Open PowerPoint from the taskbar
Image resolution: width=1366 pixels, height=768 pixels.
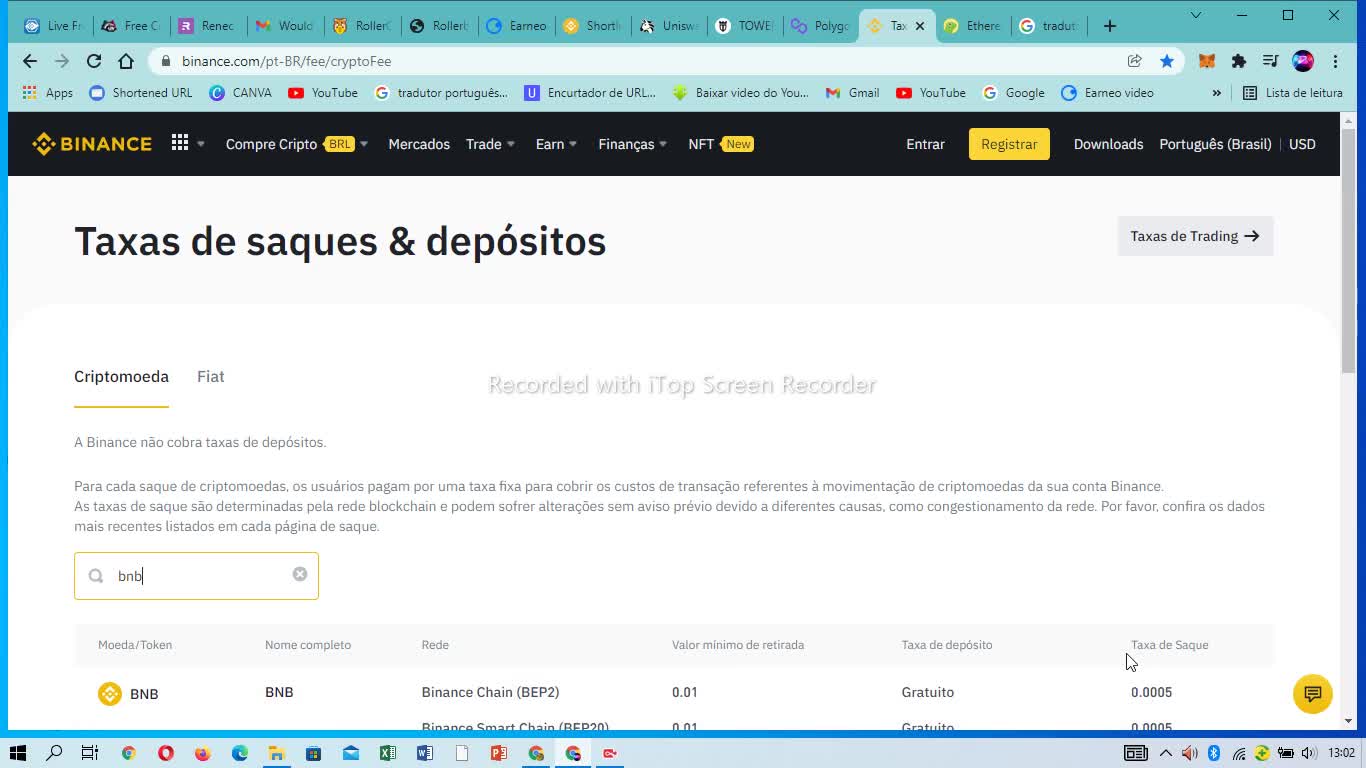(499, 753)
